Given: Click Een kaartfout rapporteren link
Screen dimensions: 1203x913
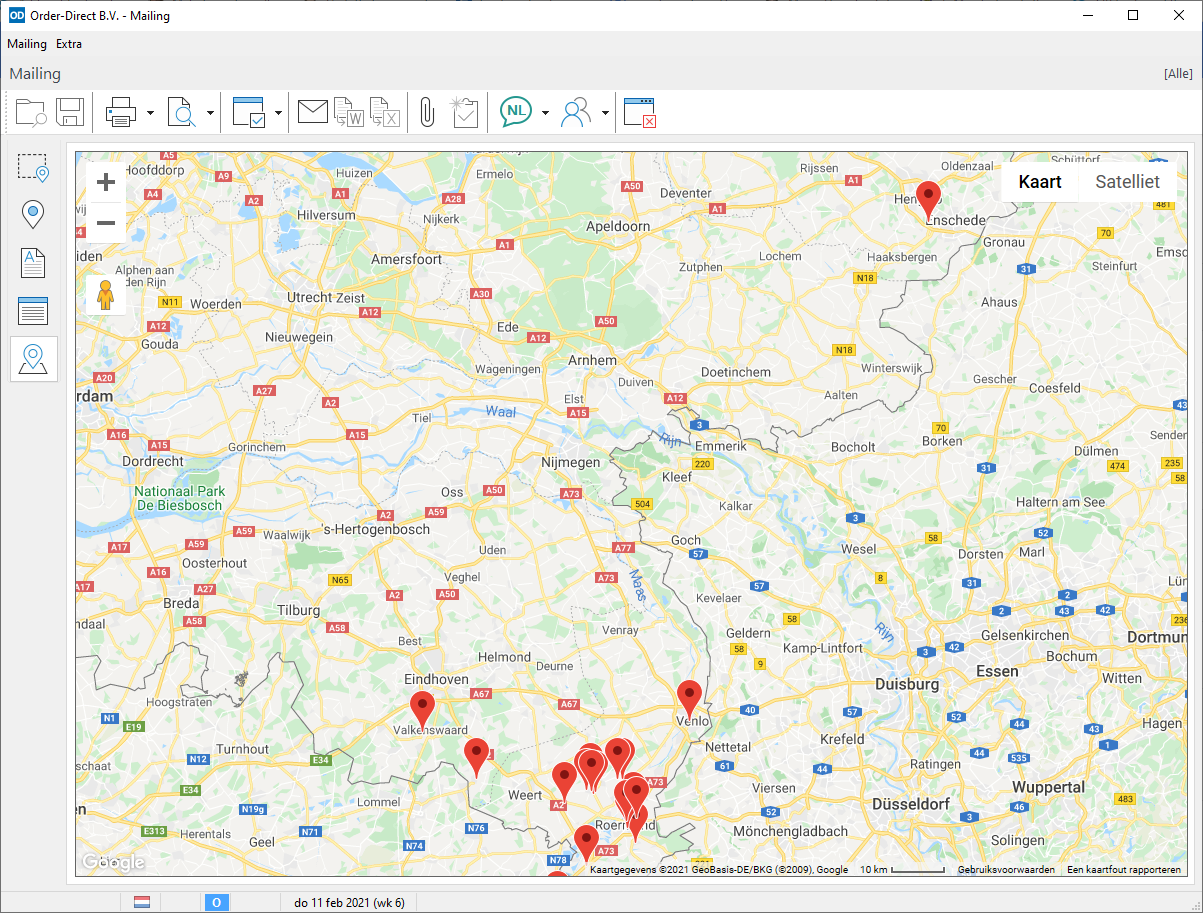Looking at the screenshot, I should click(x=1124, y=870).
